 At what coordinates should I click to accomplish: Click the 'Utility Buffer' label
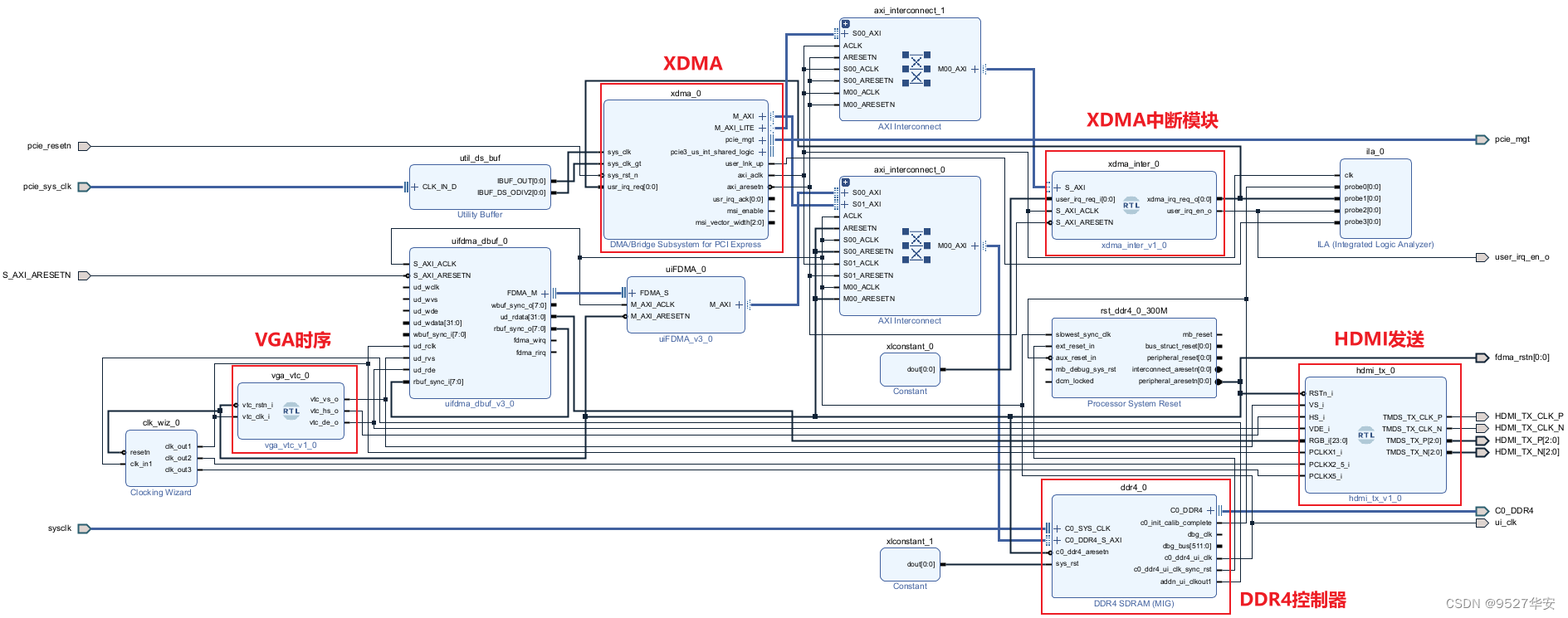coord(480,215)
